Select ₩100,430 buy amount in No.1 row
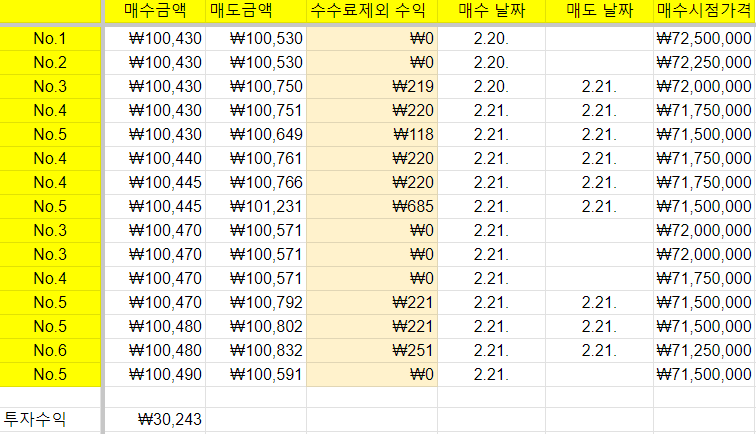 click(155, 39)
